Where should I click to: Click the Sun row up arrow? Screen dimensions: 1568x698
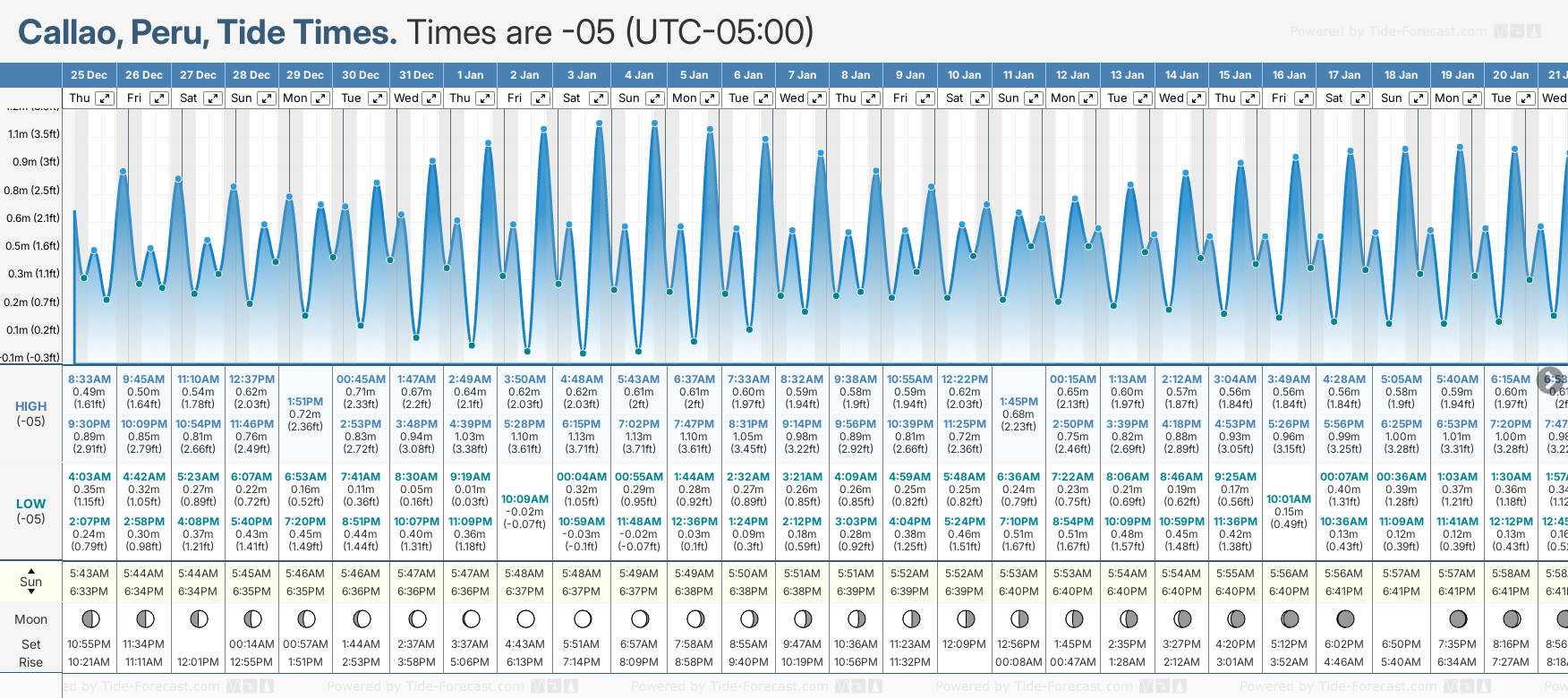click(x=31, y=570)
